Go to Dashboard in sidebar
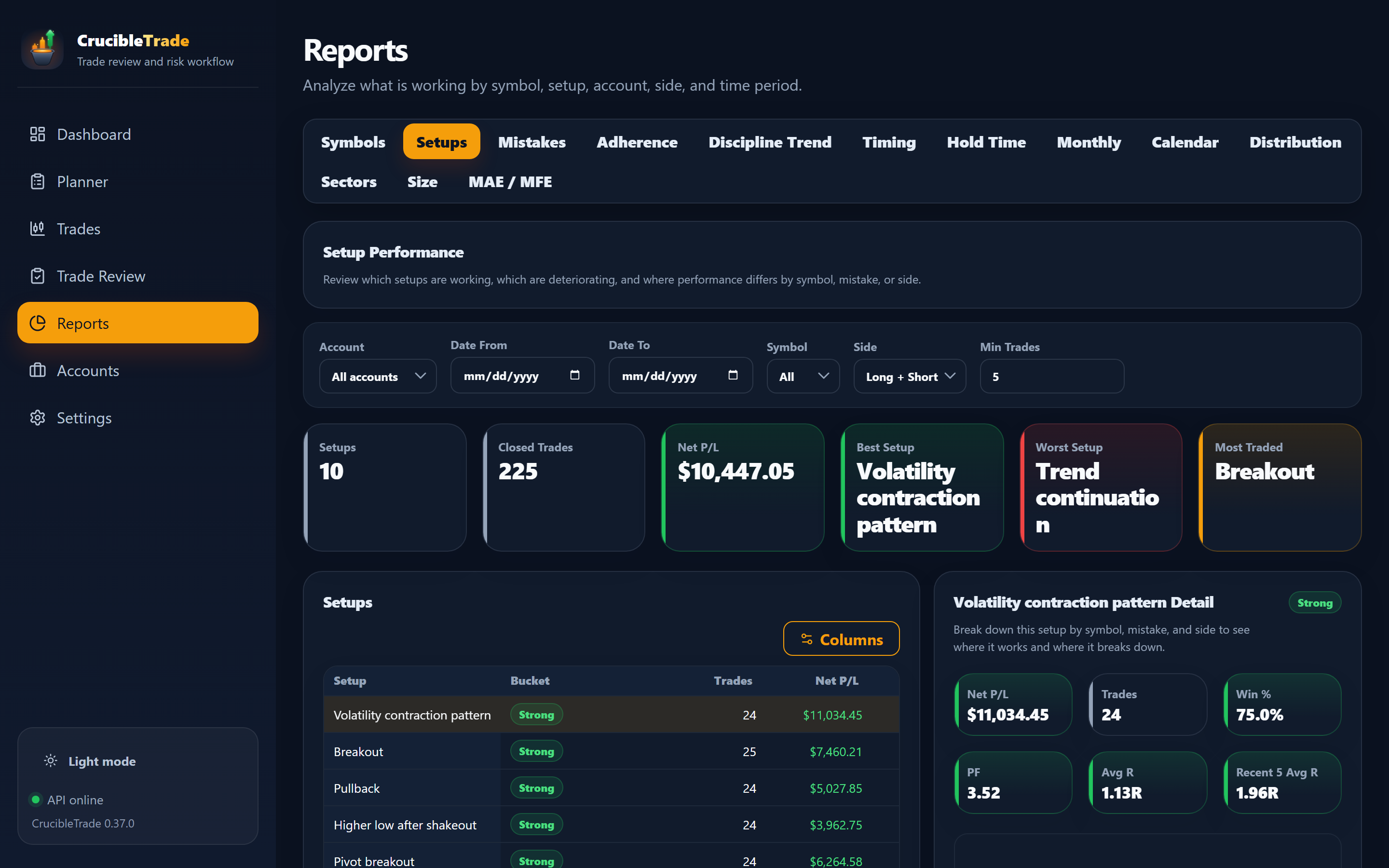Viewport: 1389px width, 868px height. click(138, 135)
